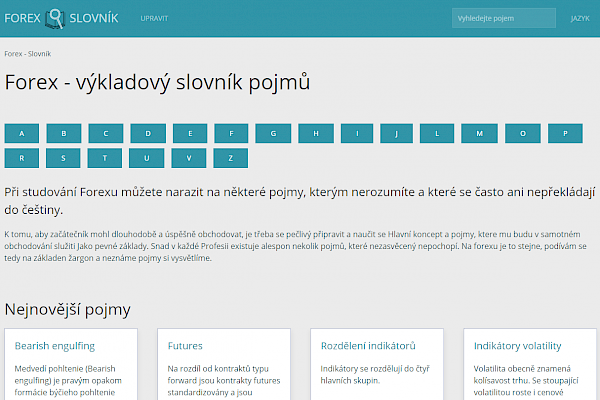Open the Futures term article
600x400 pixels.
tap(185, 346)
